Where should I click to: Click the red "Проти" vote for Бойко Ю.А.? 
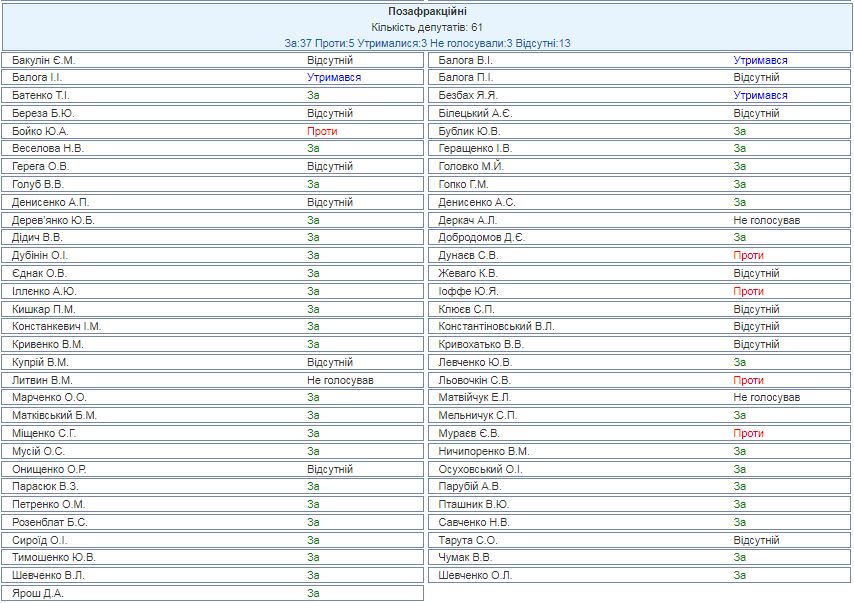point(322,131)
